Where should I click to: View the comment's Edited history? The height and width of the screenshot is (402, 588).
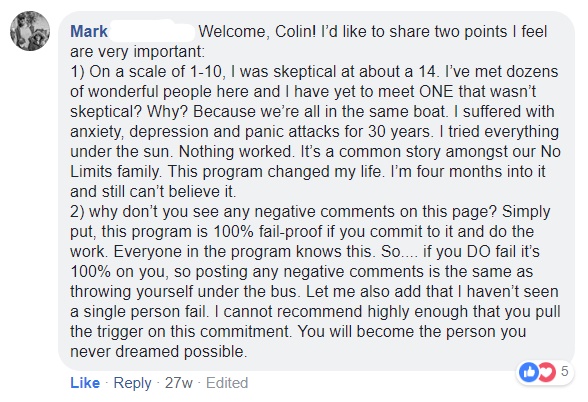[x=227, y=383]
